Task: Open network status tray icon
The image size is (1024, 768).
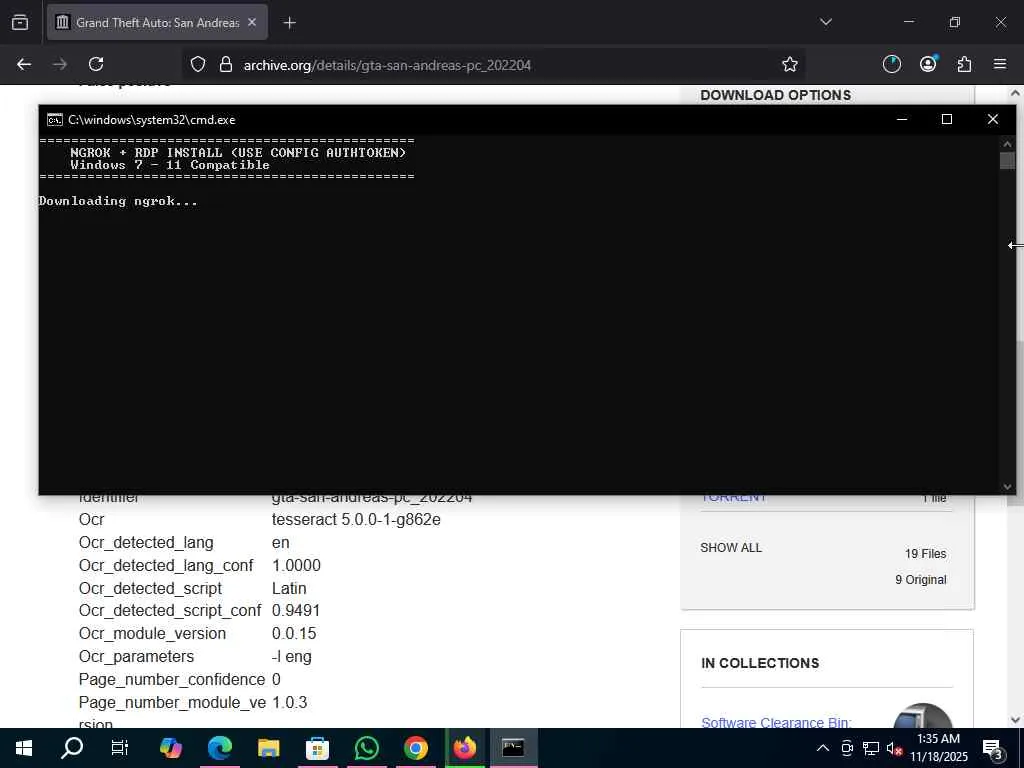Action: pyautogui.click(x=871, y=748)
